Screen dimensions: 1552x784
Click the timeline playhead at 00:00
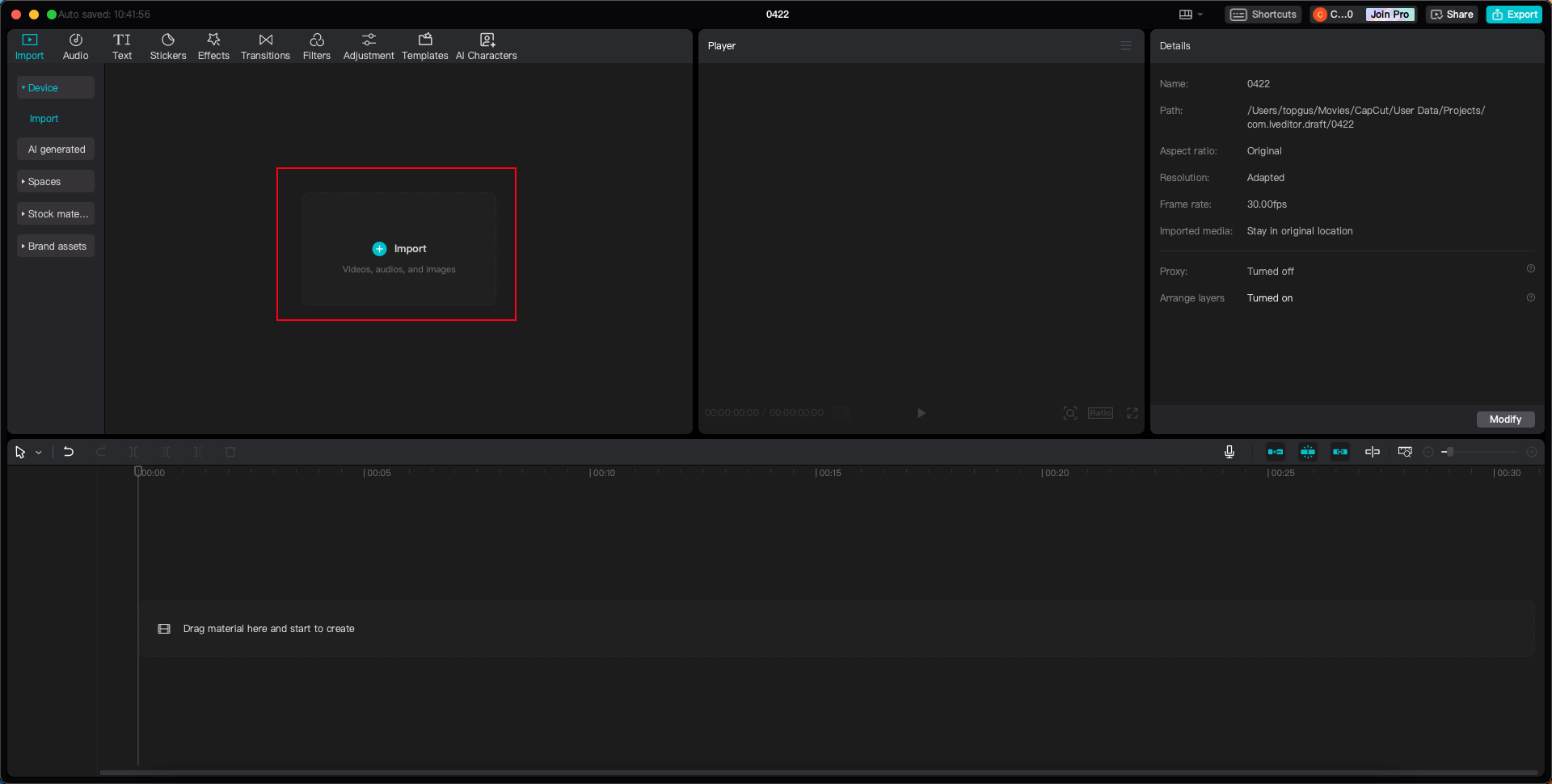click(138, 471)
